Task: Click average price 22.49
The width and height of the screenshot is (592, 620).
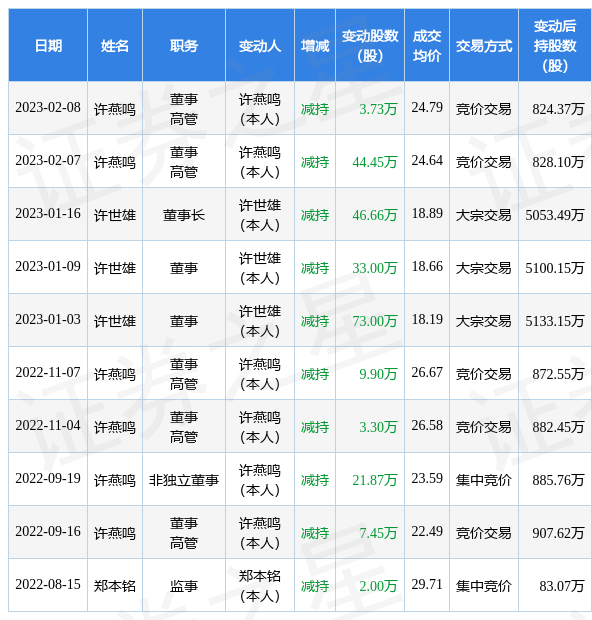Action: pyautogui.click(x=427, y=531)
